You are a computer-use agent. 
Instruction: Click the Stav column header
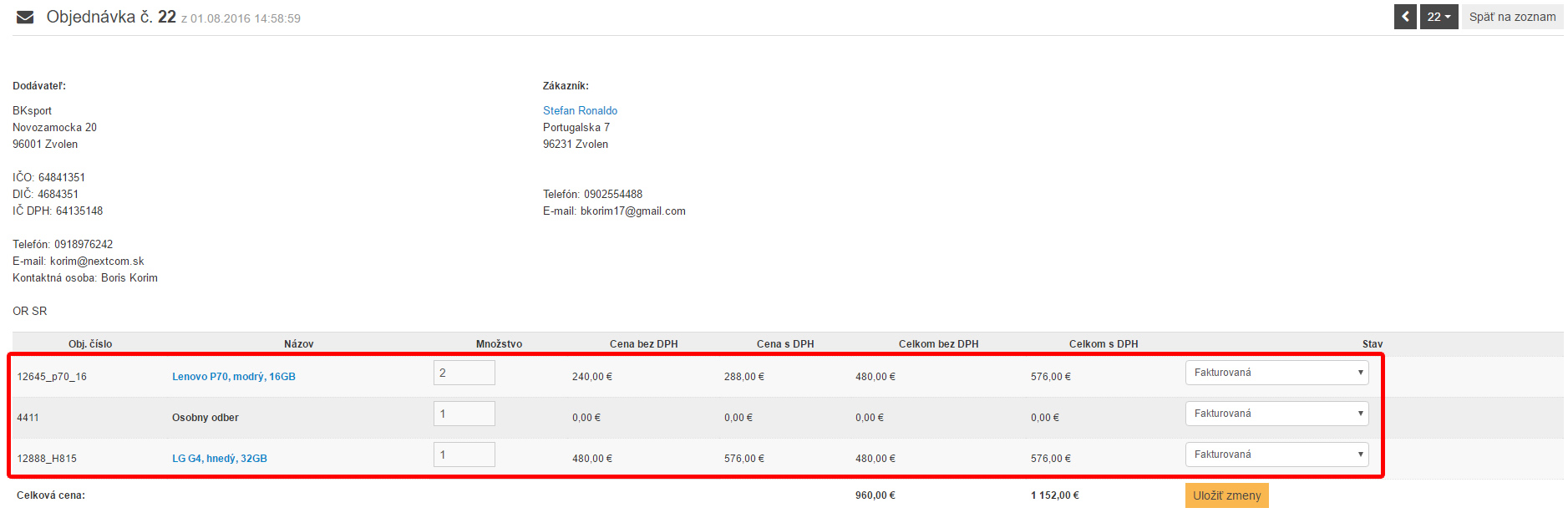click(1373, 344)
